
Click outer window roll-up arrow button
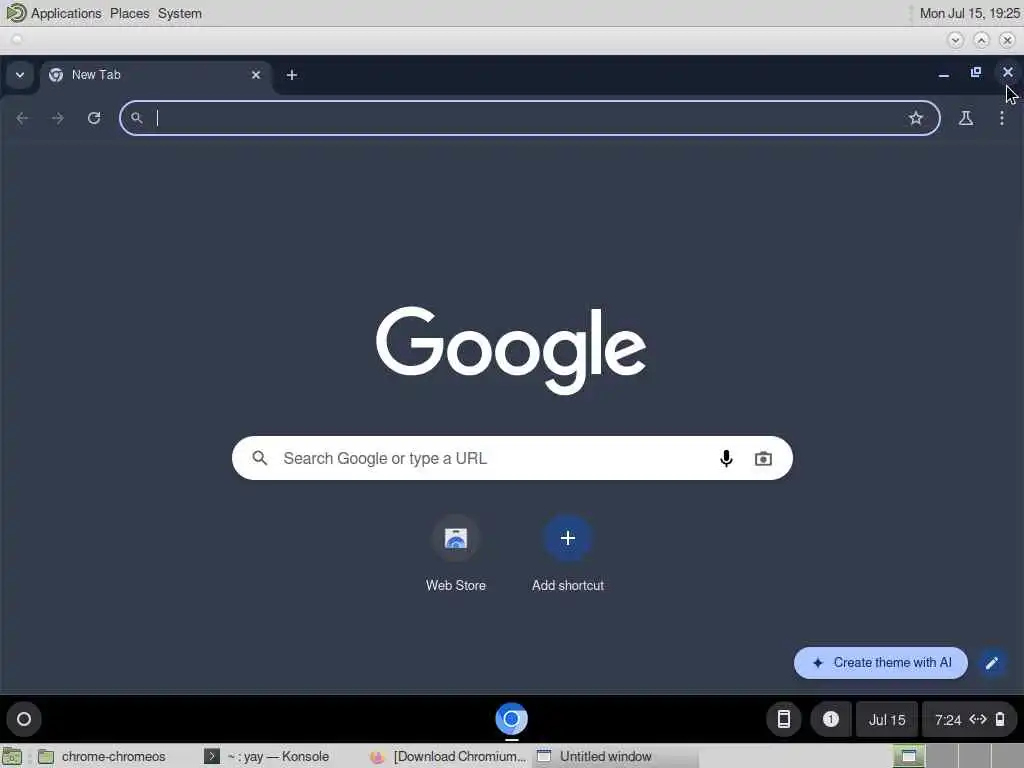[x=981, y=40]
